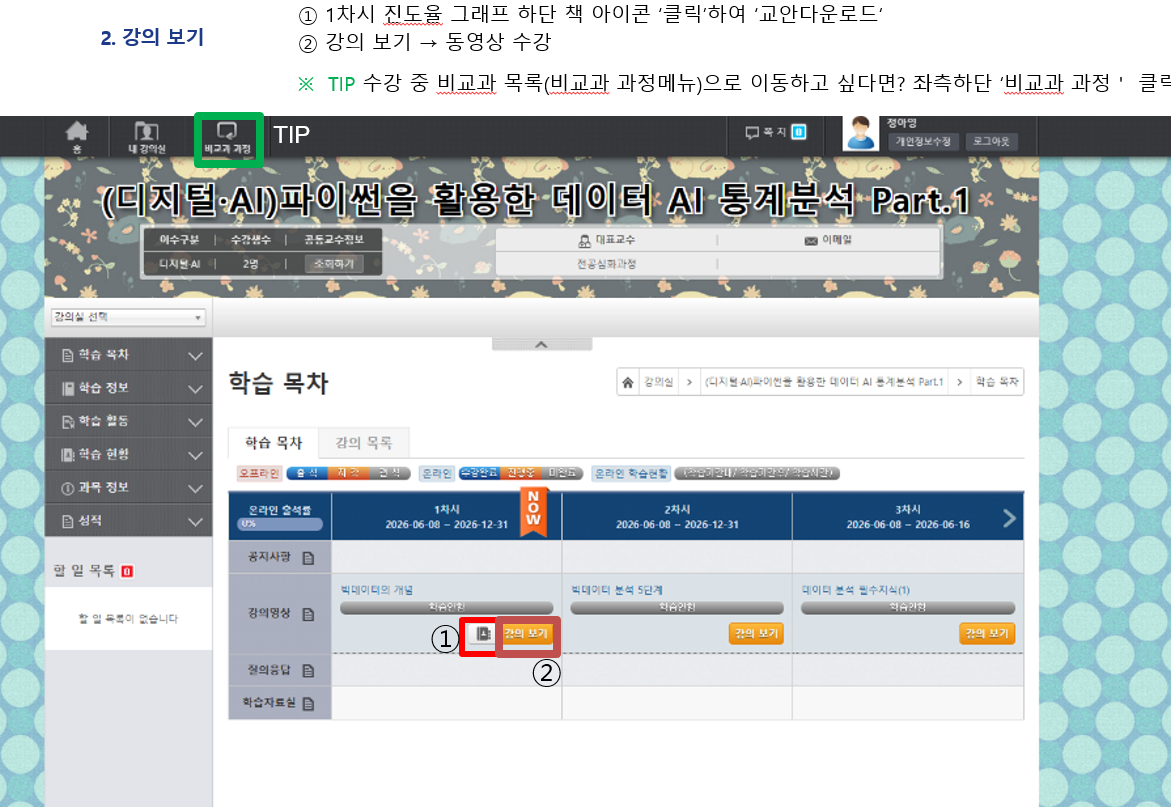The image size is (1171, 807).
Task: Expand the 학습 정보 sidebar chevron
Action: [196, 389]
